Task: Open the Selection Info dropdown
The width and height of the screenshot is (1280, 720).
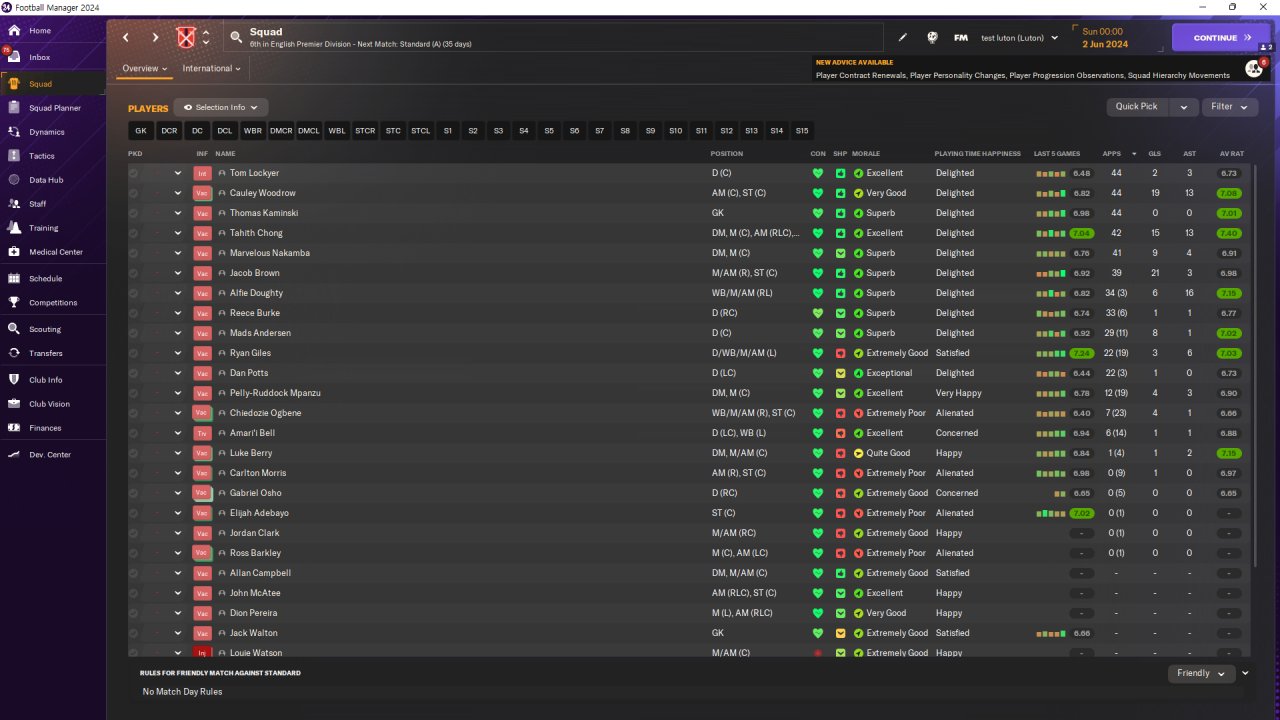Action: pyautogui.click(x=221, y=107)
